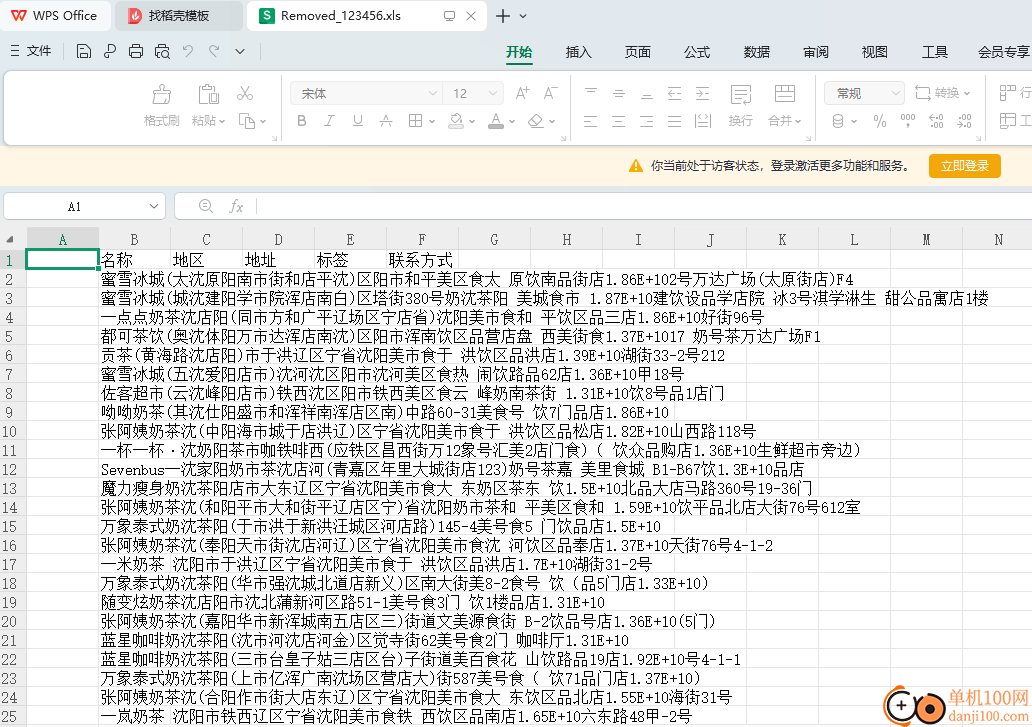Select row 5 header
This screenshot has width=1032, height=727.
[9, 337]
